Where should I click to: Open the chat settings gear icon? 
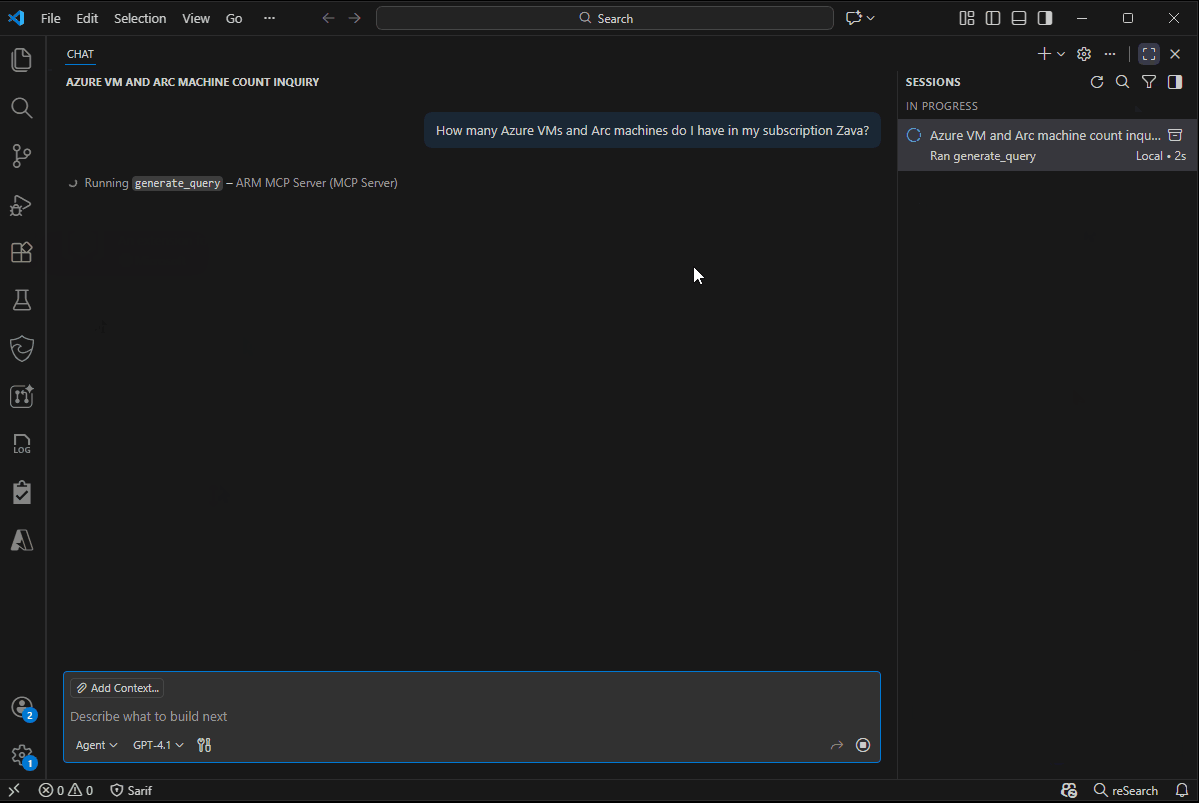[x=1084, y=54]
